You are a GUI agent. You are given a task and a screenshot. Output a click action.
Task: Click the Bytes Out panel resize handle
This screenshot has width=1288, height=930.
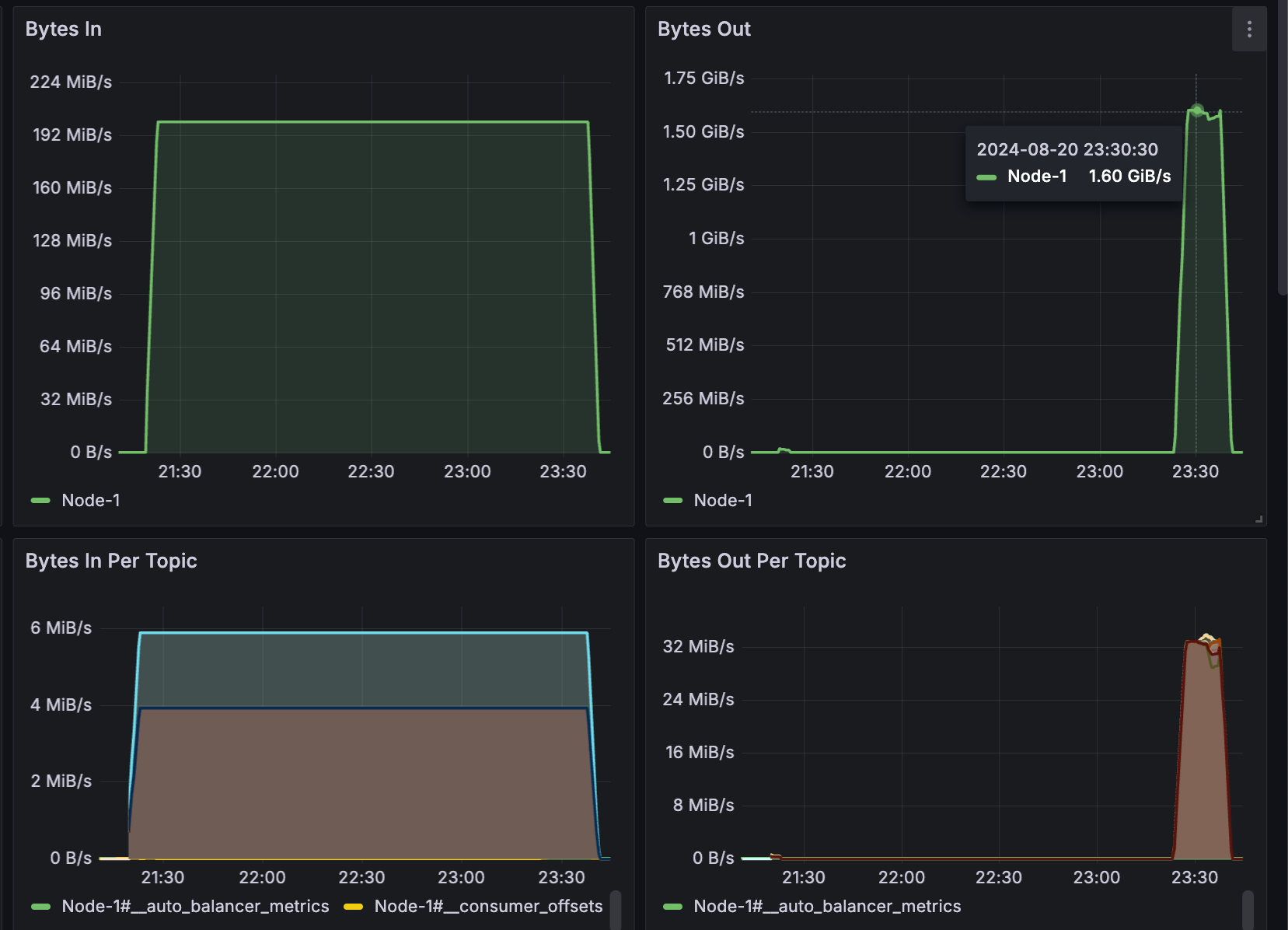[1258, 519]
